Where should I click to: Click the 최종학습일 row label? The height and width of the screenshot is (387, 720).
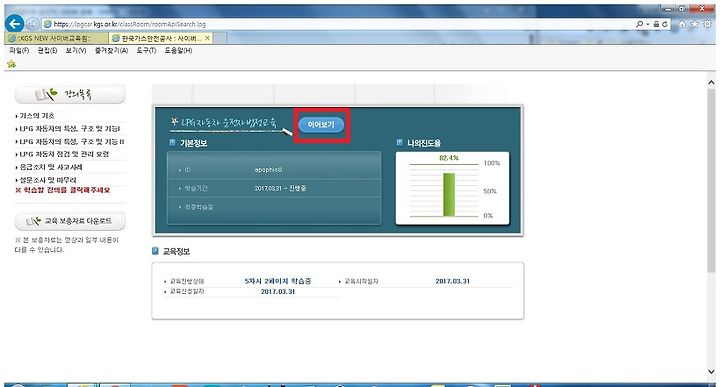(199, 207)
